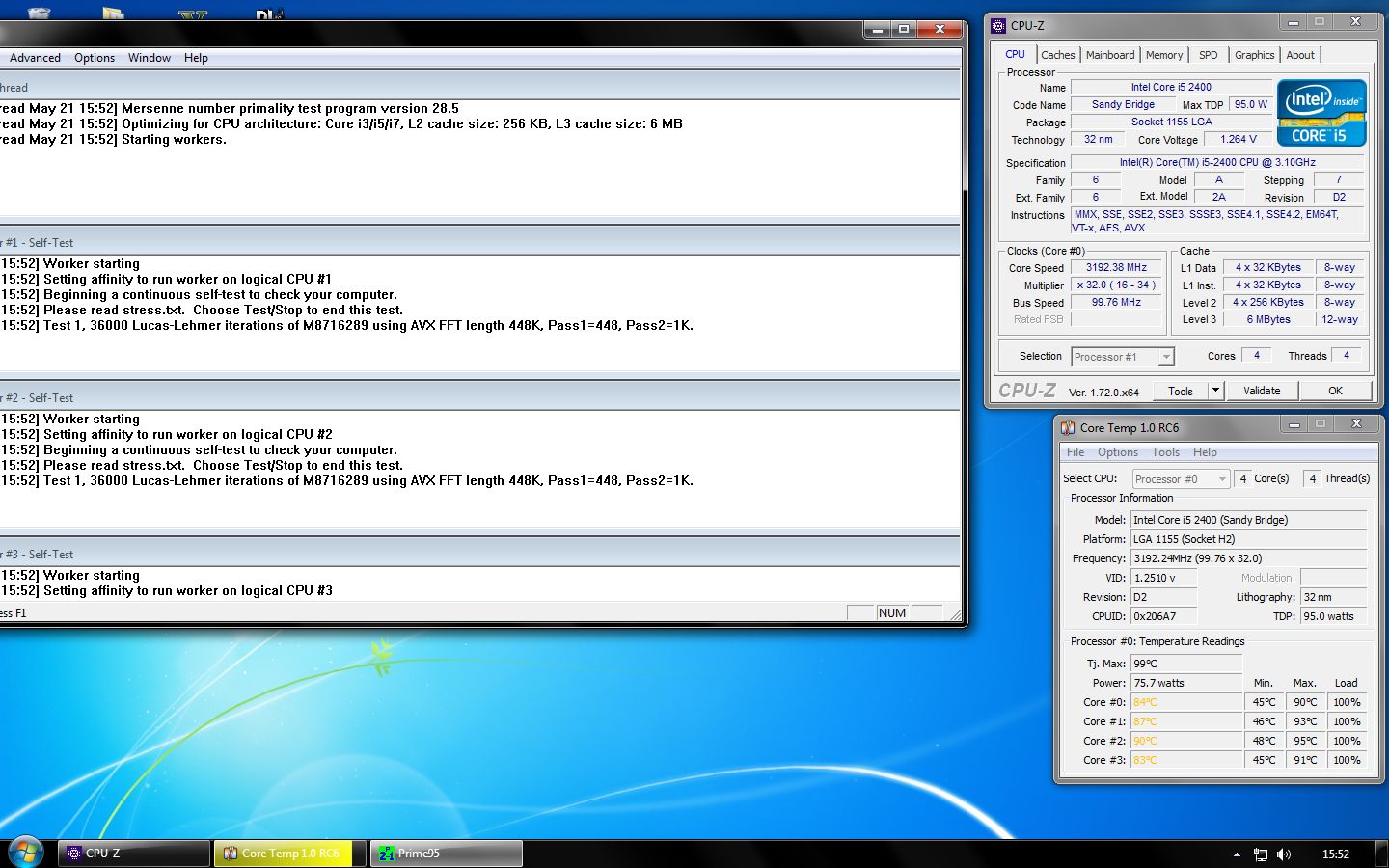Click the Core #0 84°C temperature reading
The image size is (1389, 868).
coord(1186,703)
